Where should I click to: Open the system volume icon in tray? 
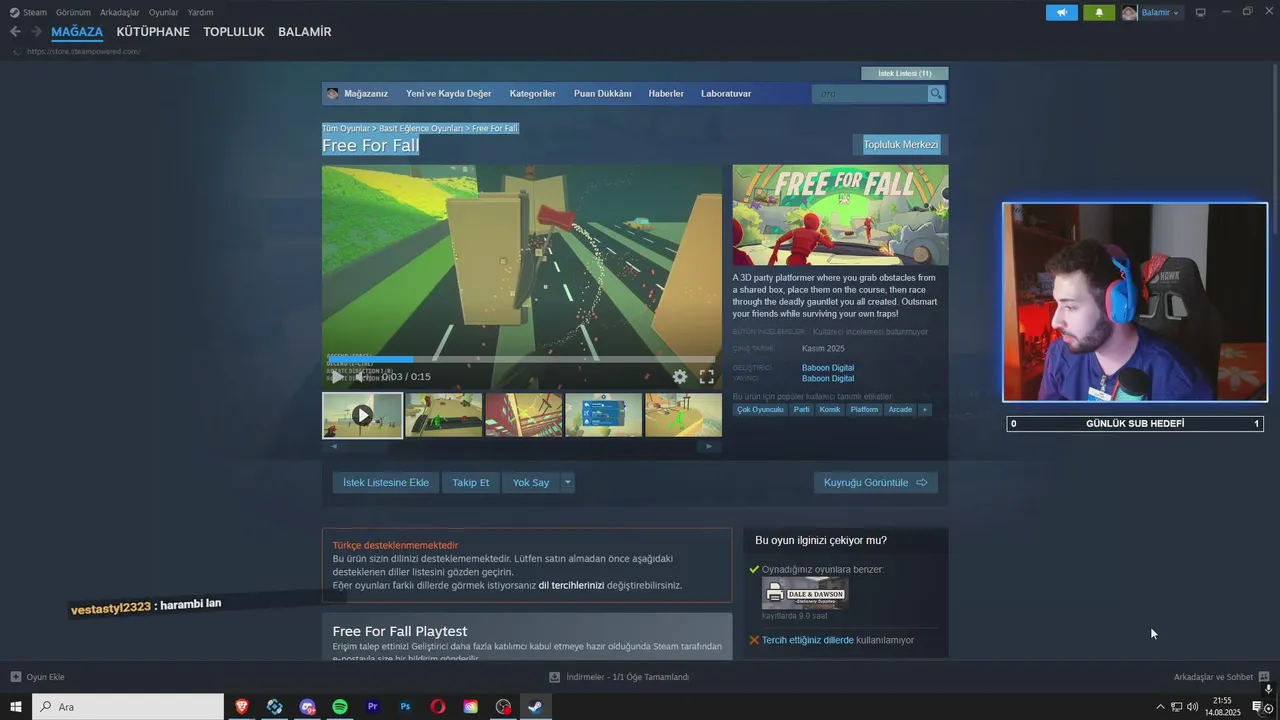pyautogui.click(x=1192, y=707)
